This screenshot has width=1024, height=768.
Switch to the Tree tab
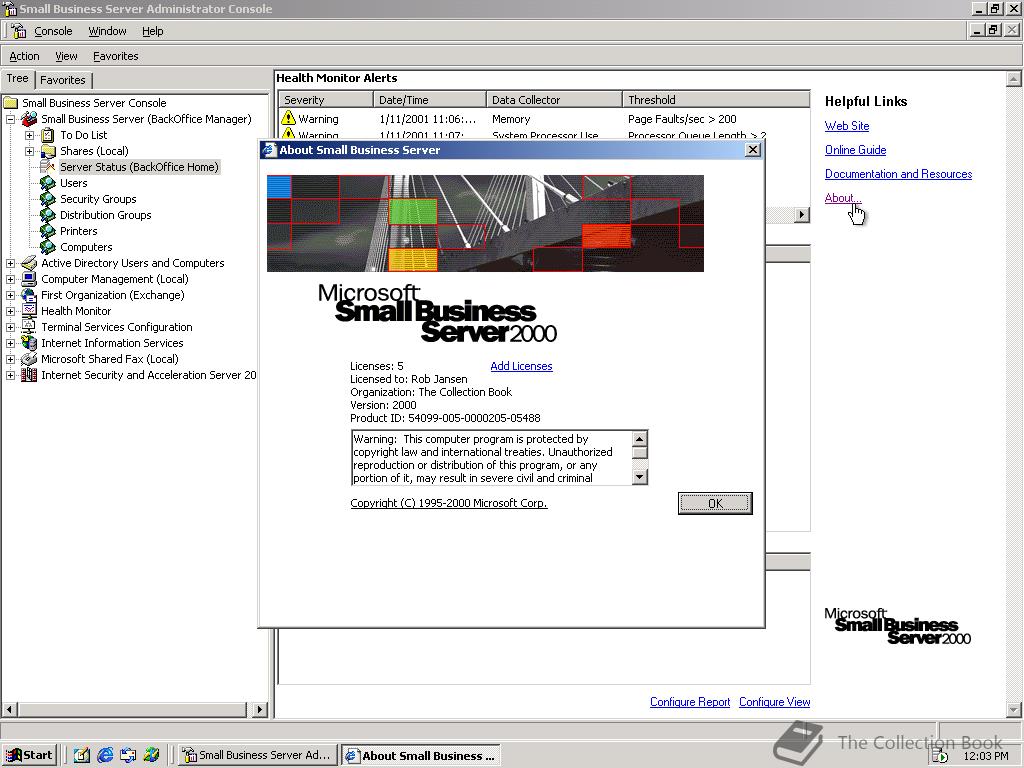18,78
